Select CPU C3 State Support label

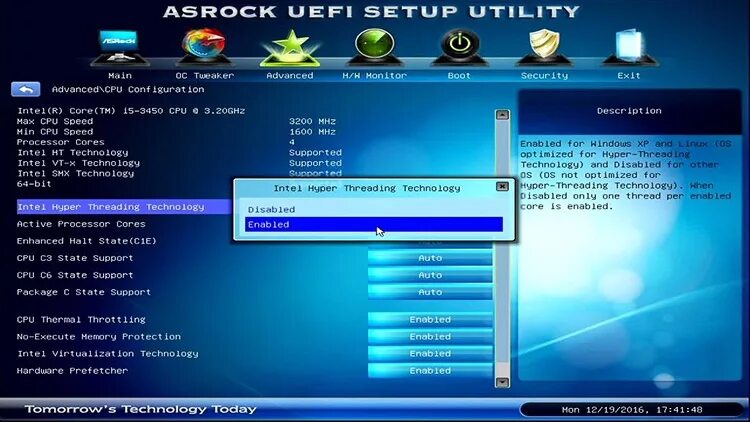(x=75, y=258)
